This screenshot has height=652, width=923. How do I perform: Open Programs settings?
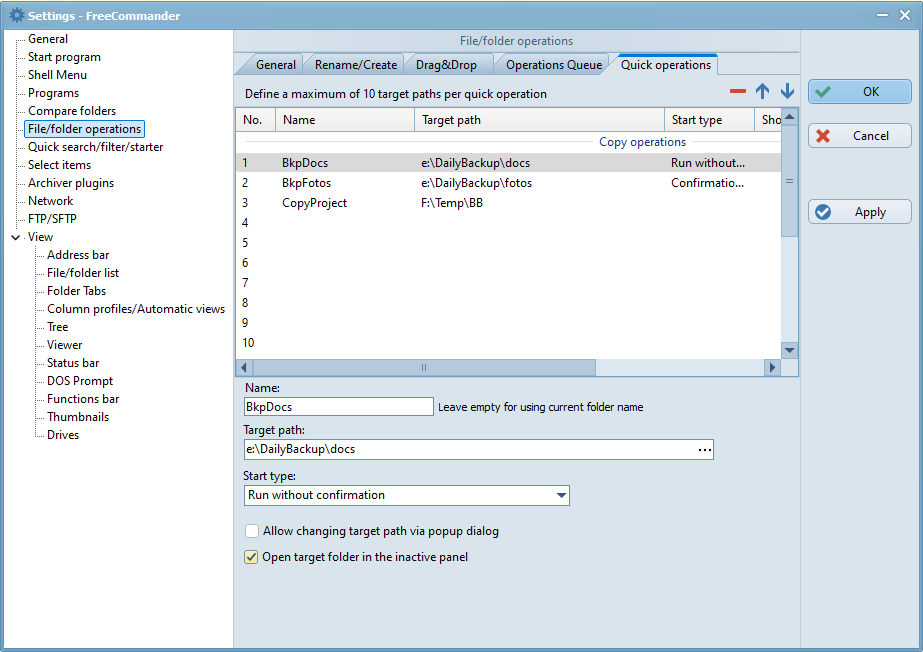pyautogui.click(x=53, y=93)
